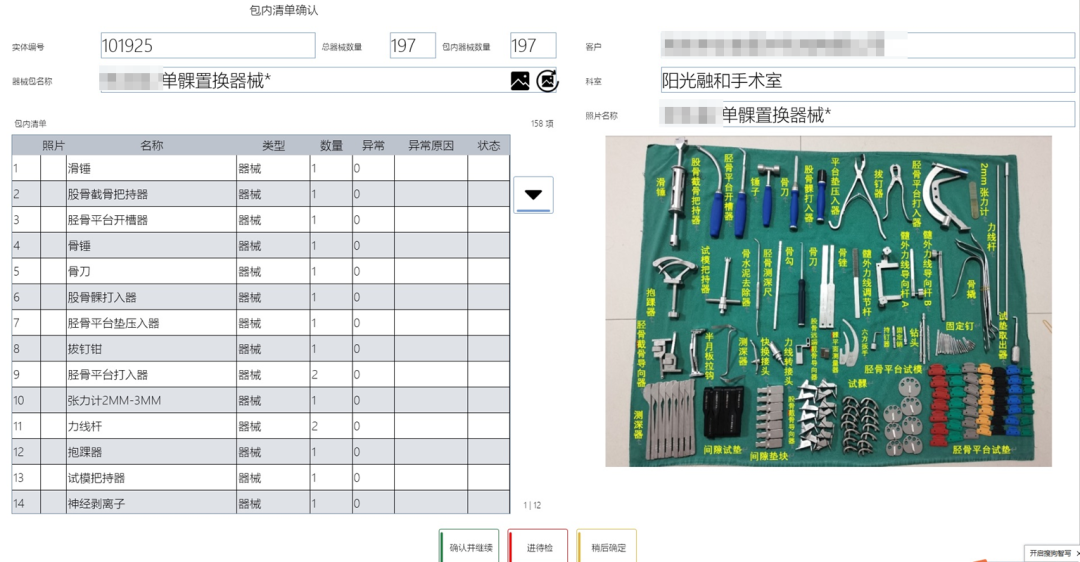The width and height of the screenshot is (1080, 562).
Task: Click the photo cell of the 滑锤 row
Action: tap(53, 169)
